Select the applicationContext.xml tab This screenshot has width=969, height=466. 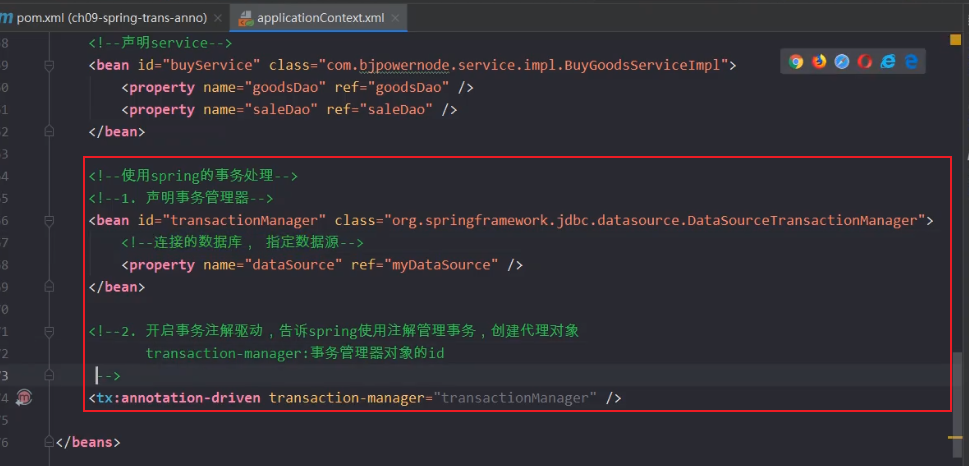[x=320, y=18]
